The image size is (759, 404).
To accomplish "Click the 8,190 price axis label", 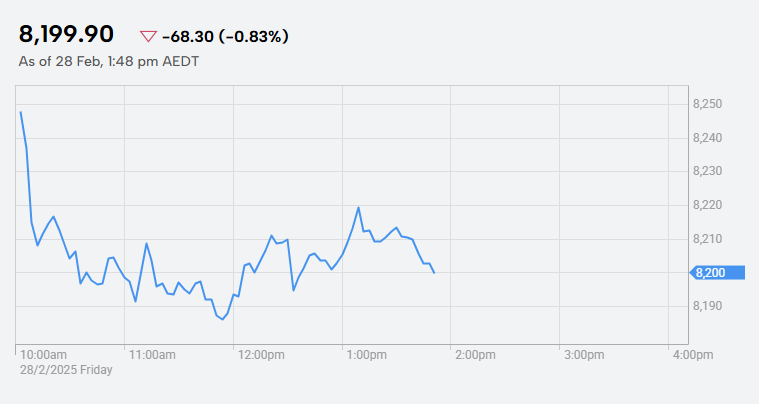I will [x=707, y=306].
